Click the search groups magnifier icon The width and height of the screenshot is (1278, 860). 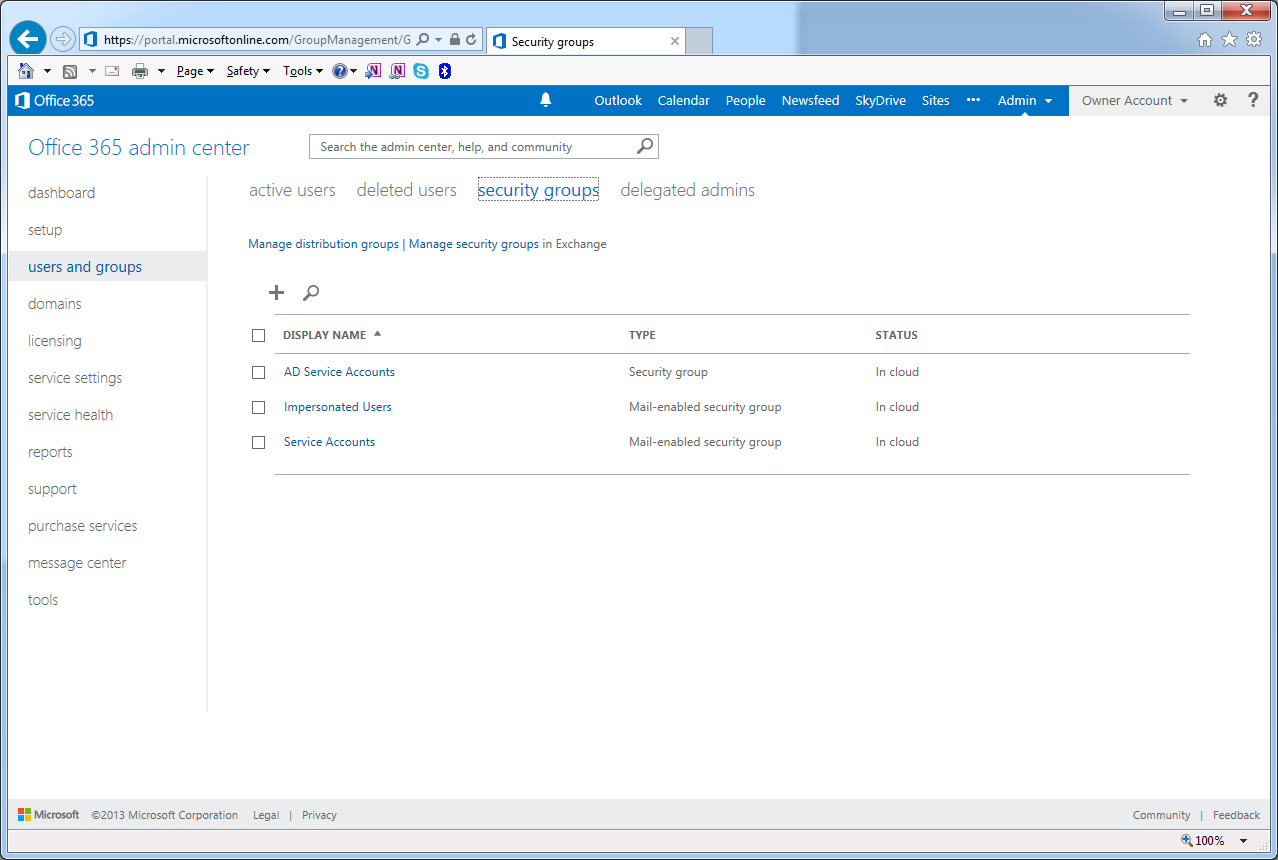click(311, 293)
